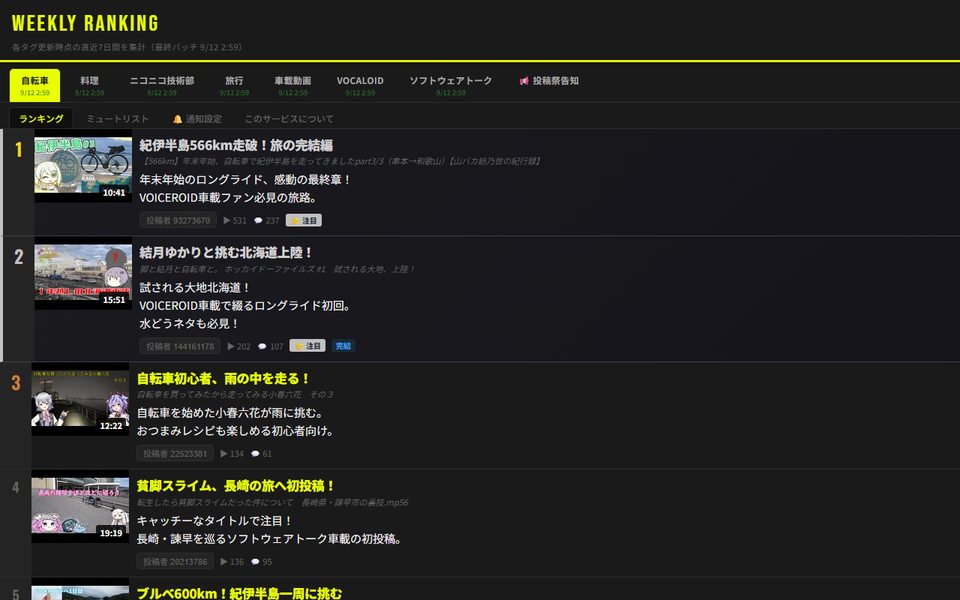Image resolution: width=960 pixels, height=600 pixels.
Task: Click play count icon showing 202
Action: (x=231, y=346)
